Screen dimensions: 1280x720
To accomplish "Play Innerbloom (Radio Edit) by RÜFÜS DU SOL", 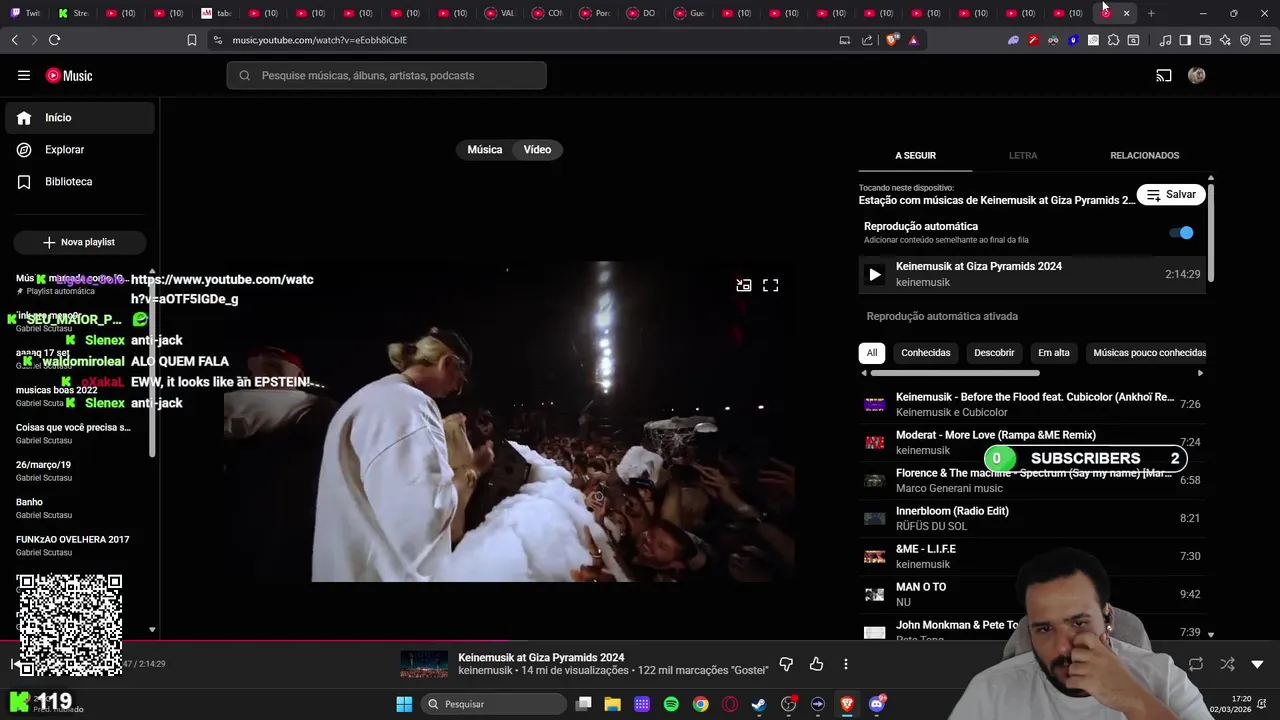I will (x=1032, y=518).
